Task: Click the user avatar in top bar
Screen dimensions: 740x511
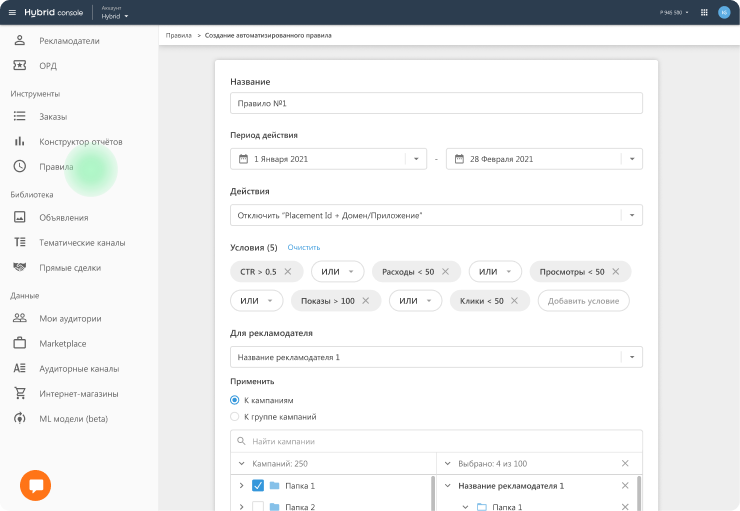Action: pyautogui.click(x=724, y=13)
